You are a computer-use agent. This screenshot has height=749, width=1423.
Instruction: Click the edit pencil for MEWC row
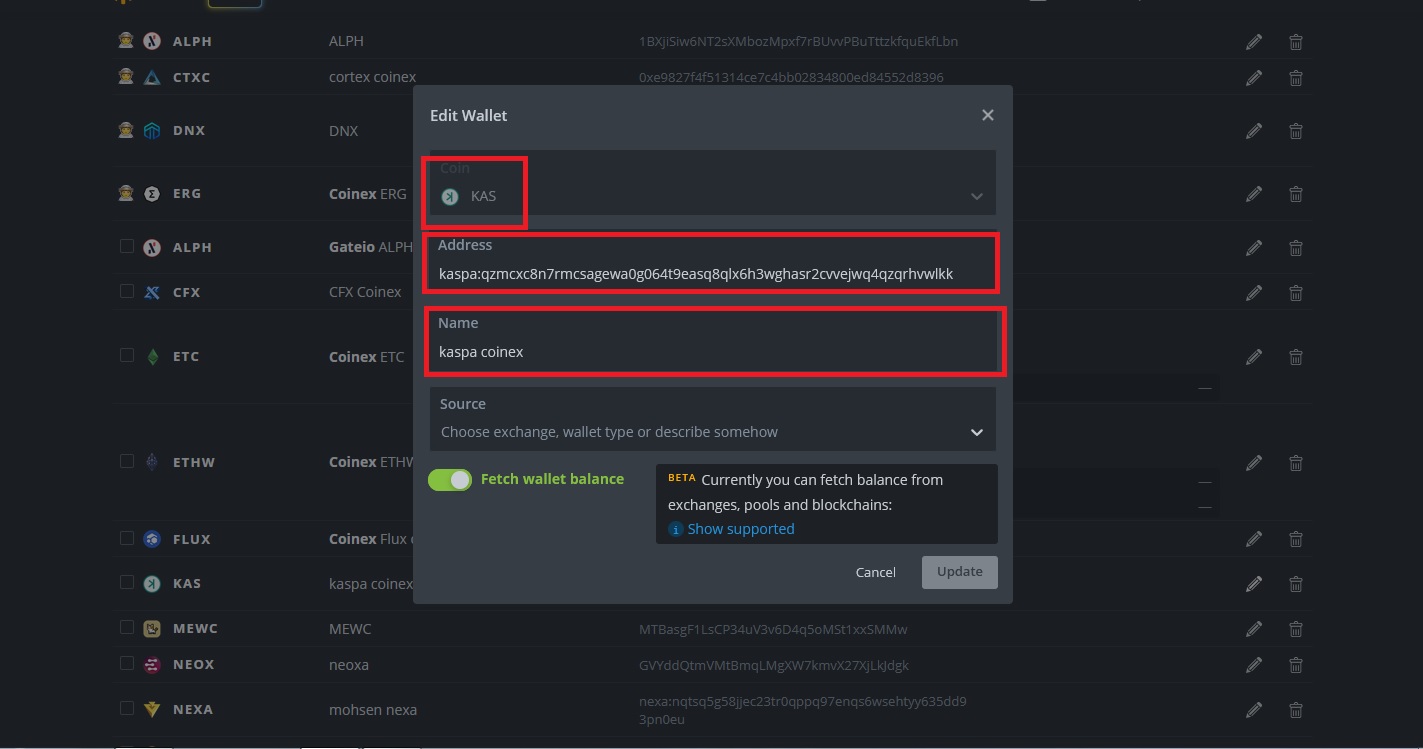tap(1254, 629)
